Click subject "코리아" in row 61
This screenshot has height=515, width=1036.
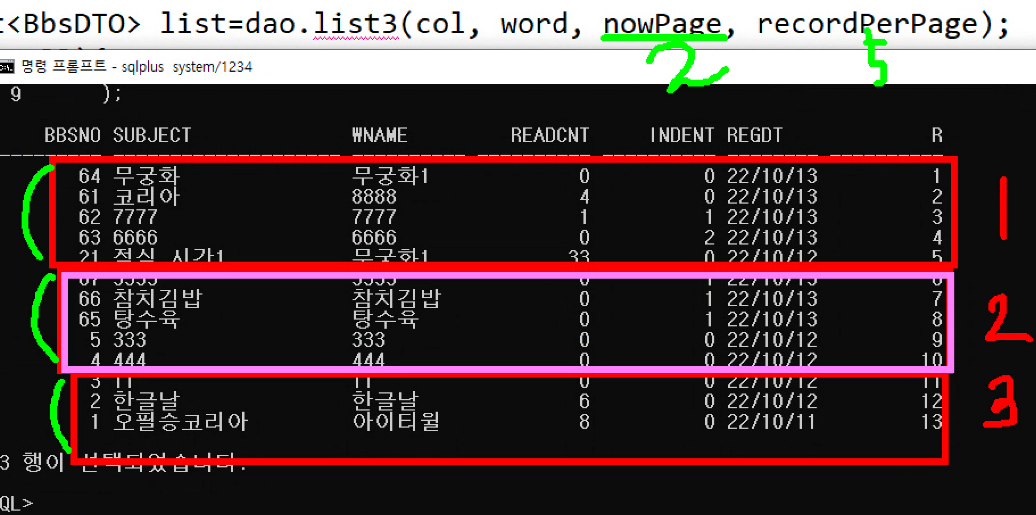pyautogui.click(x=146, y=196)
